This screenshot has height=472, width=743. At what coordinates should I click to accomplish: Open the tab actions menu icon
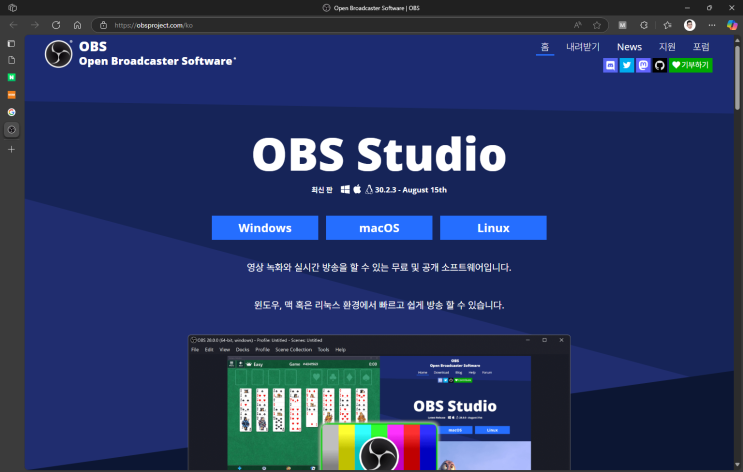pyautogui.click(x=11, y=44)
